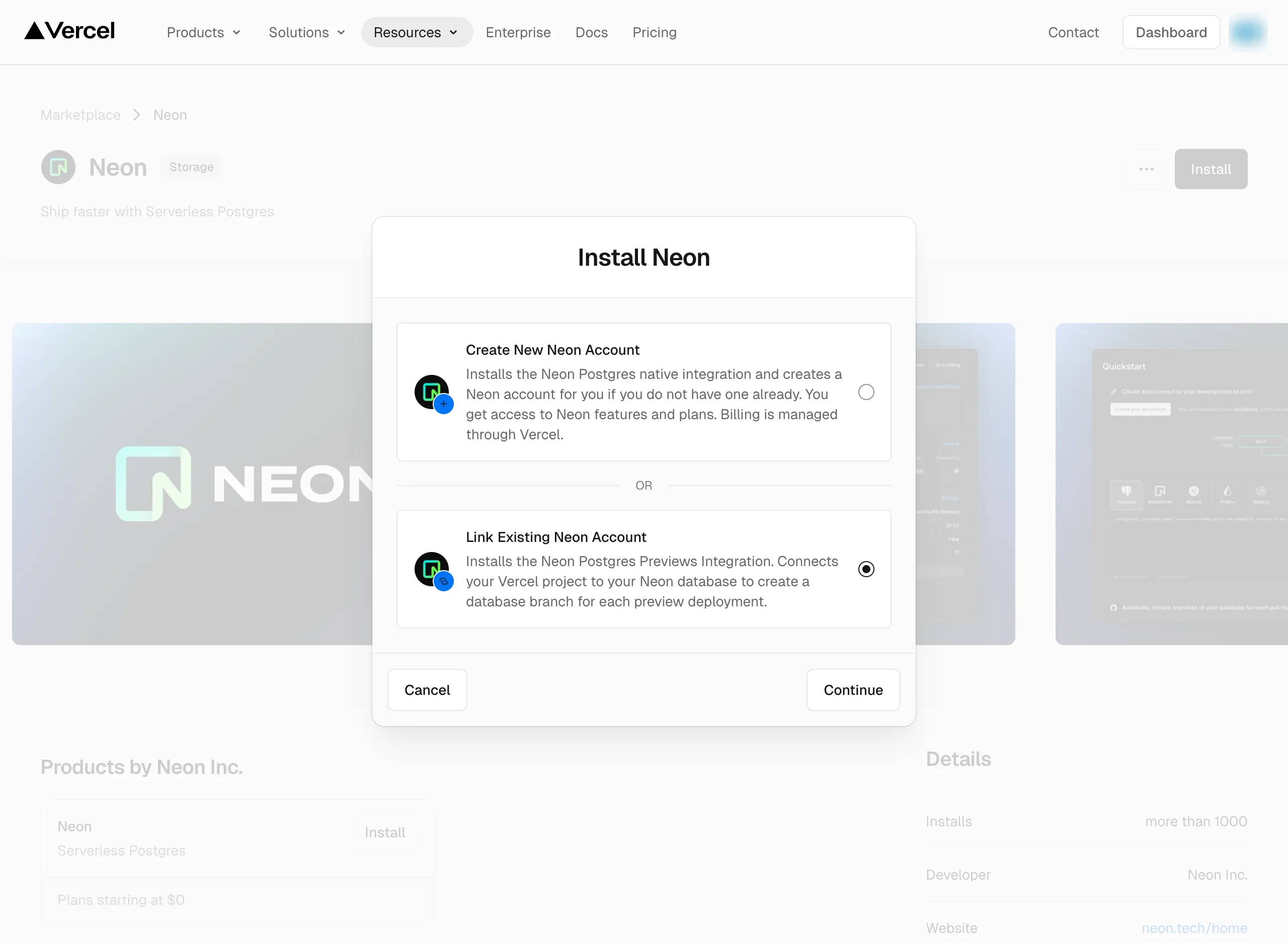Open the Pricing page

654,33
